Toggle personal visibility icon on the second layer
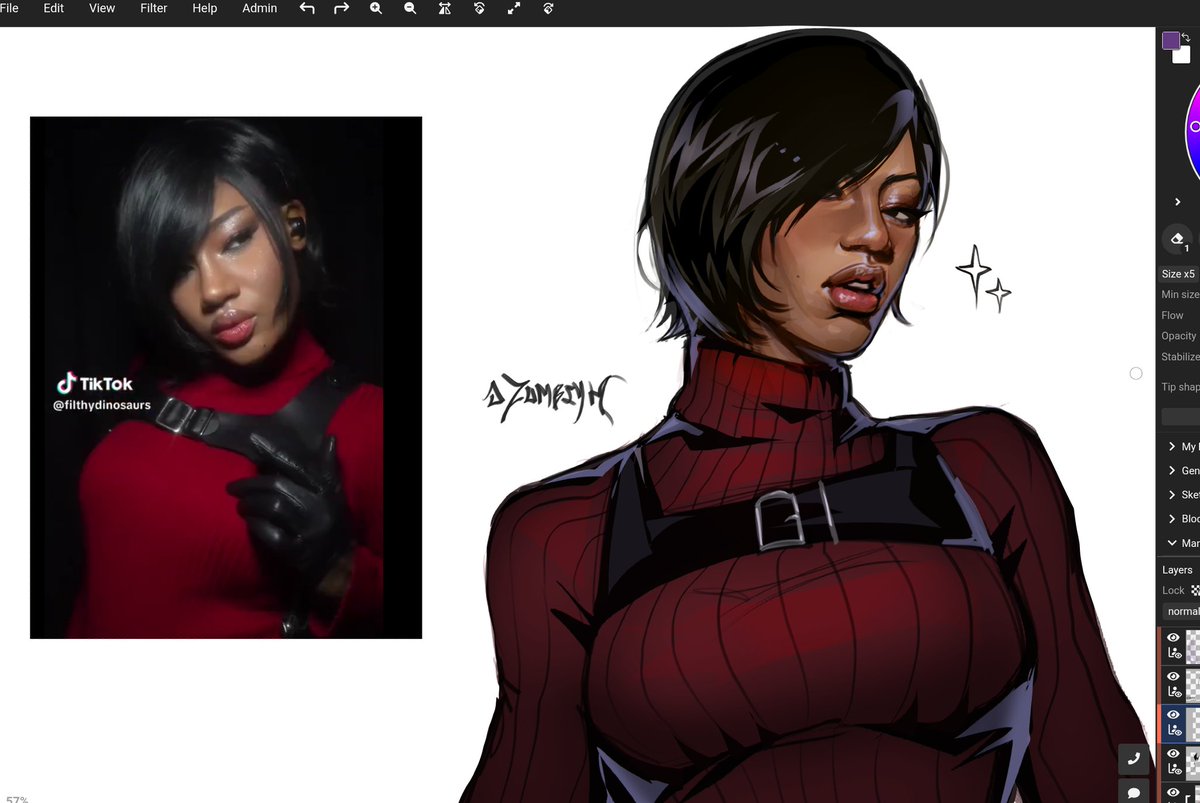The width and height of the screenshot is (1200, 803). coord(1174,692)
